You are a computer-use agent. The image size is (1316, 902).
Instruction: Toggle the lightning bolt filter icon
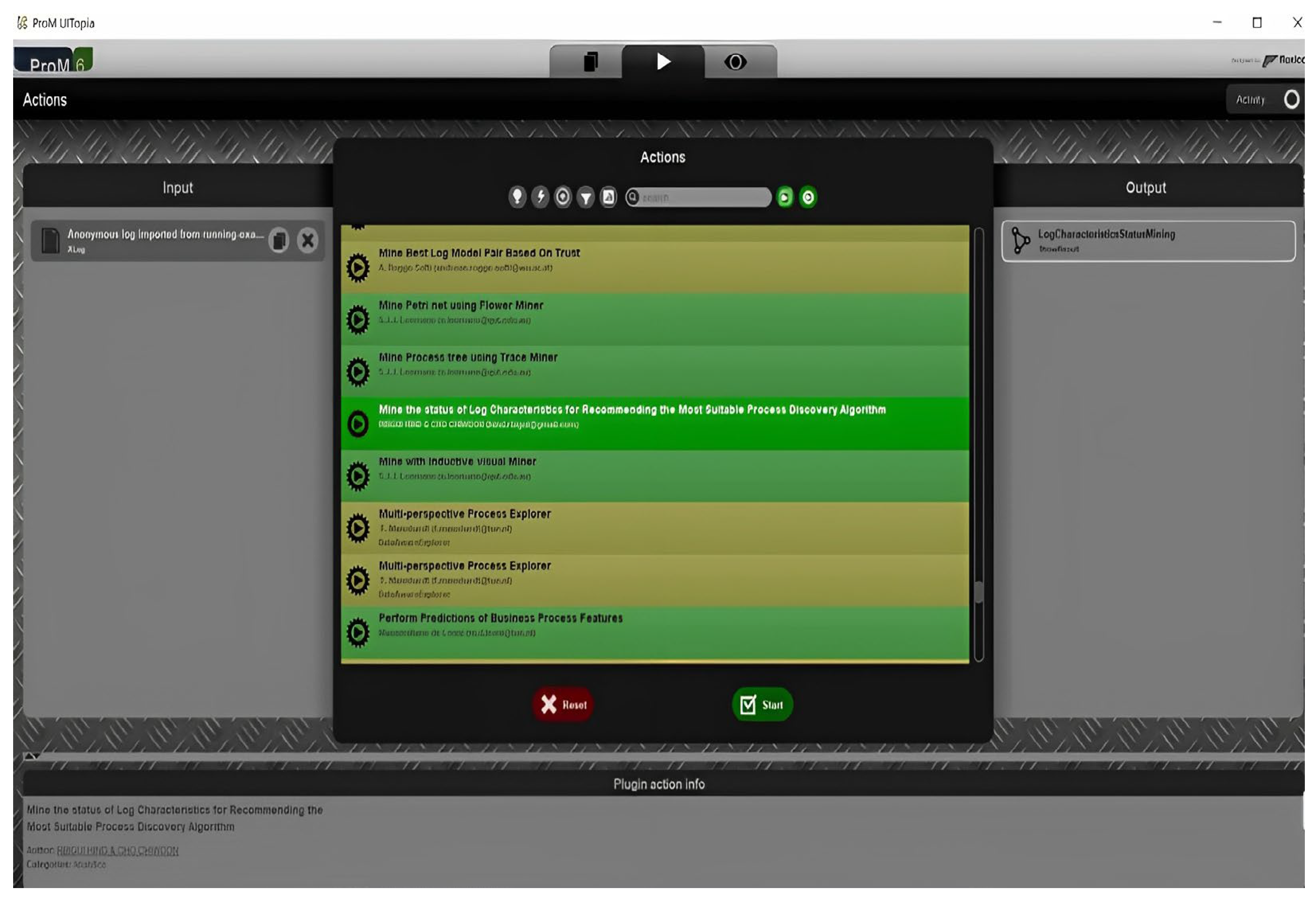pyautogui.click(x=540, y=197)
